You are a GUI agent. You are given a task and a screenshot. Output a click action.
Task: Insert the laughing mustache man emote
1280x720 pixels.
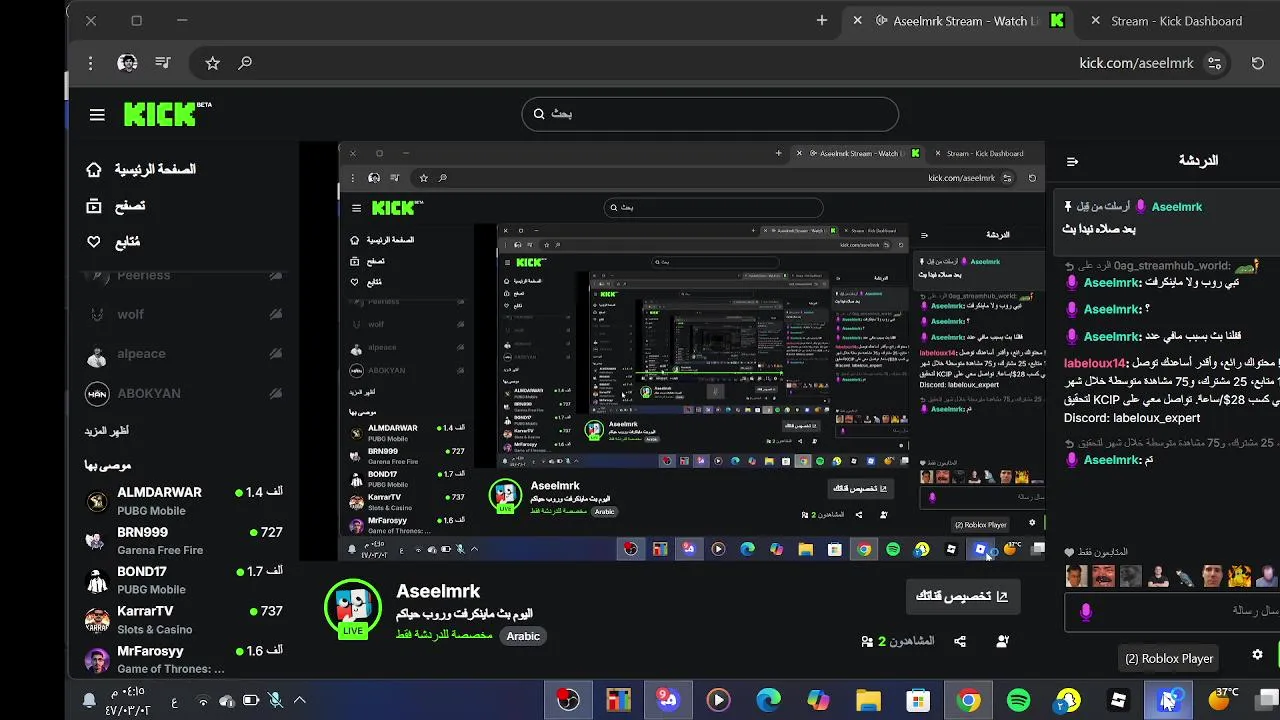click(x=1103, y=576)
